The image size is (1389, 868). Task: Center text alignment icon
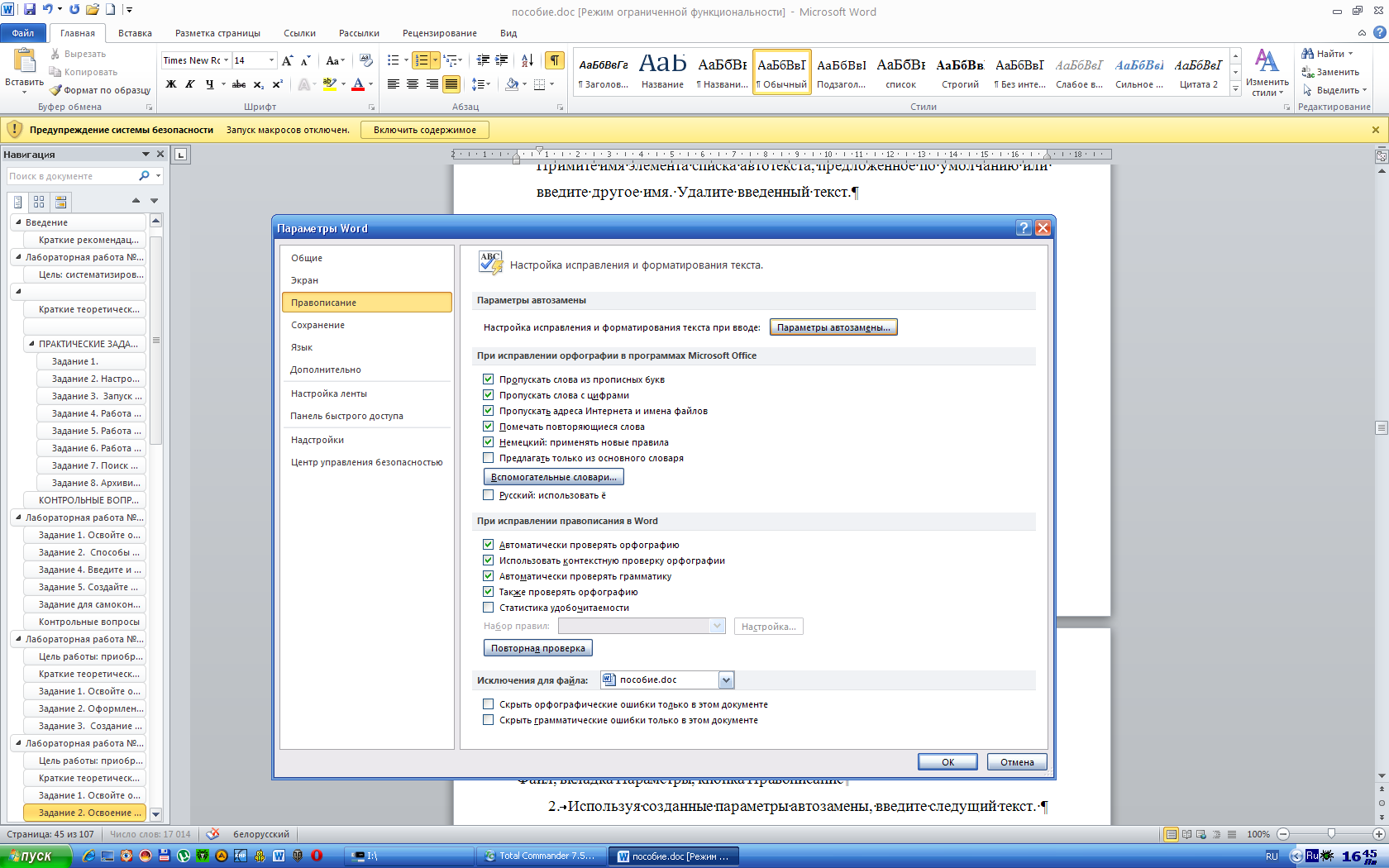click(413, 84)
